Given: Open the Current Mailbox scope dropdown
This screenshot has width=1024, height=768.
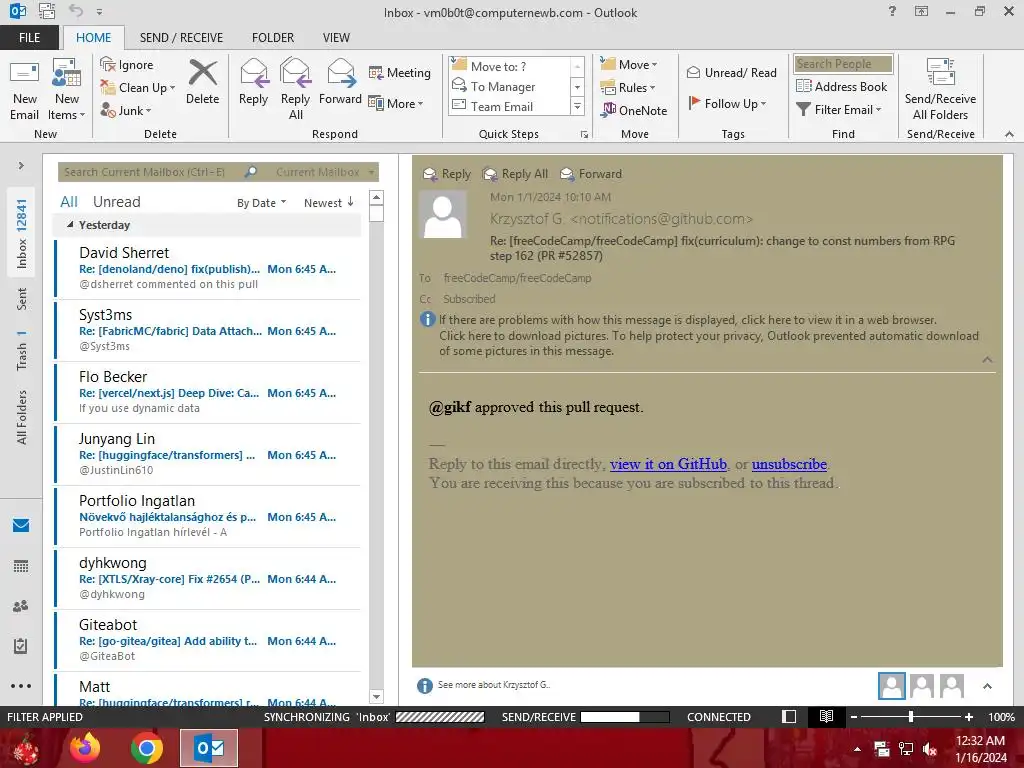Looking at the screenshot, I should tap(324, 172).
